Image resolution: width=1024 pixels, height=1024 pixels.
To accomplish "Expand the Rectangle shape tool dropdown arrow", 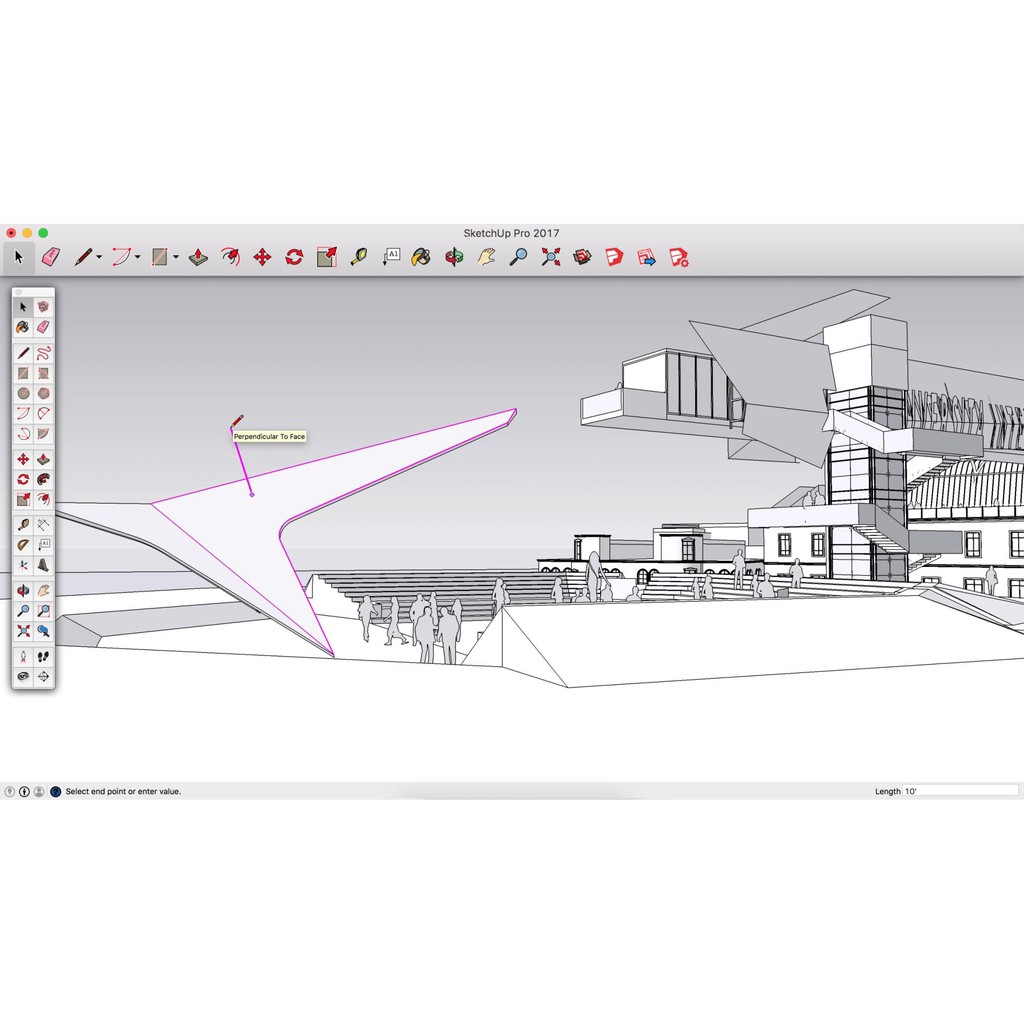I will point(175,258).
